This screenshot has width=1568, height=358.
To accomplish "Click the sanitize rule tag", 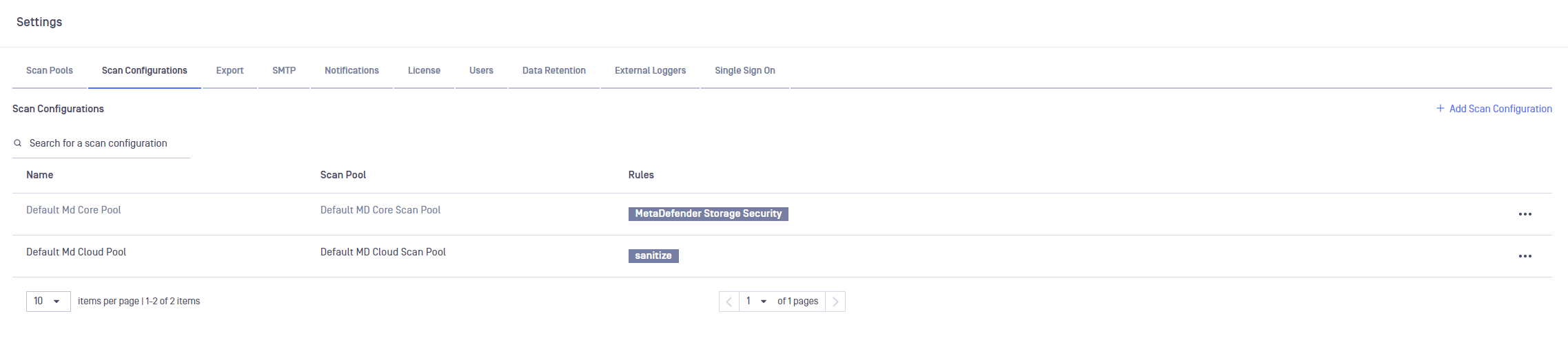I will pos(653,256).
